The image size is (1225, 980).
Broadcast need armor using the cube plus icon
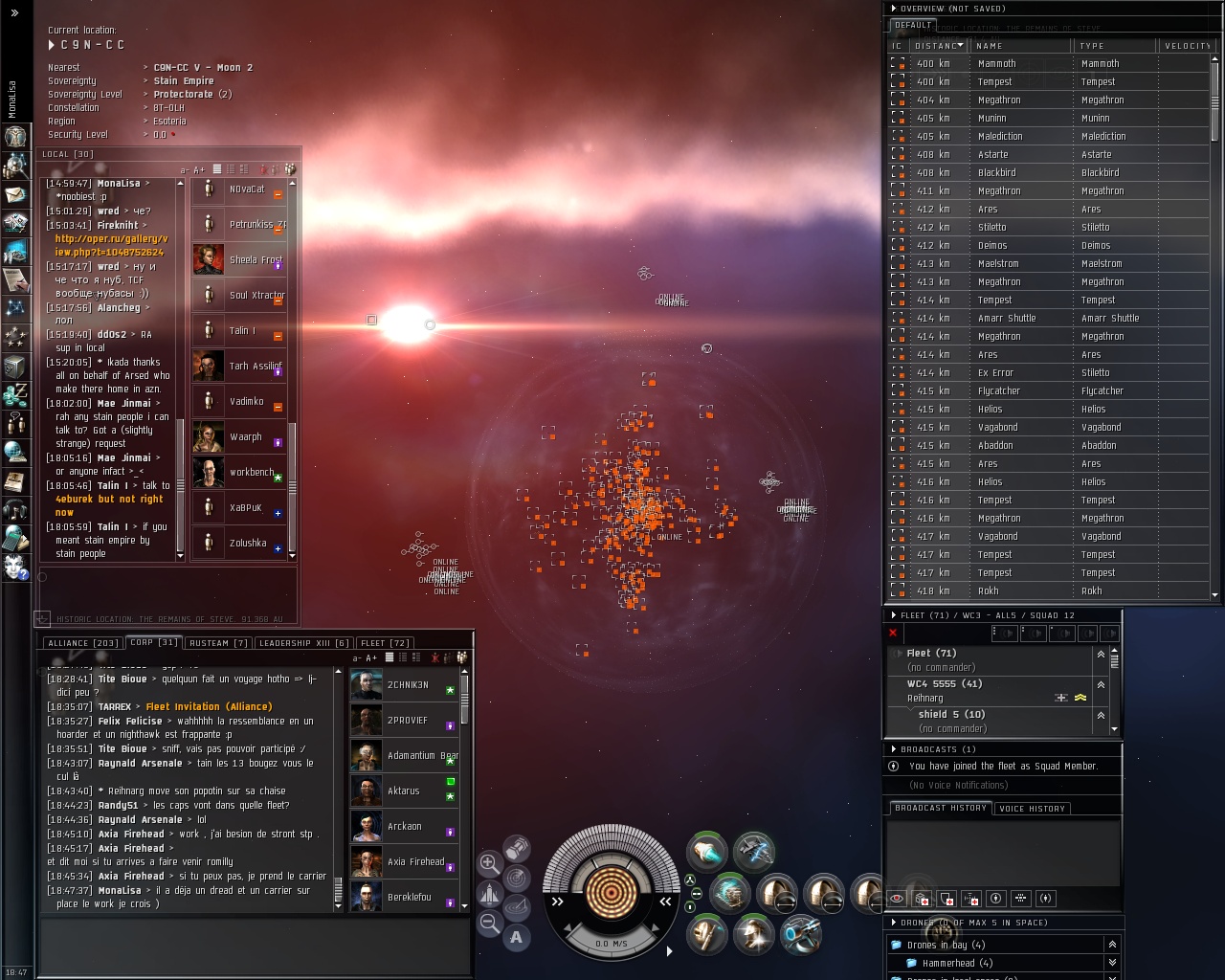click(922, 899)
